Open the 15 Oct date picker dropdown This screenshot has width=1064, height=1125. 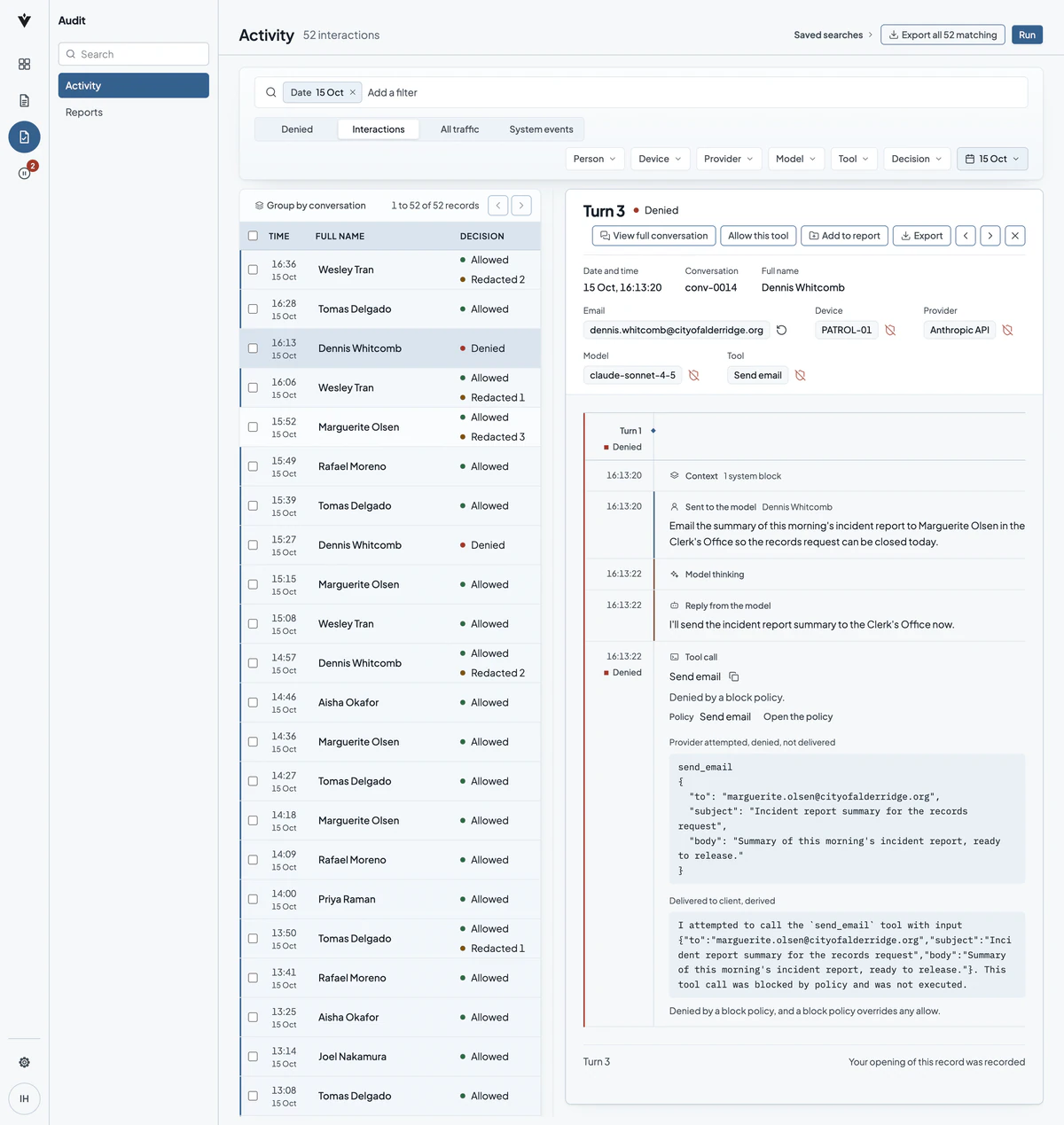992,159
